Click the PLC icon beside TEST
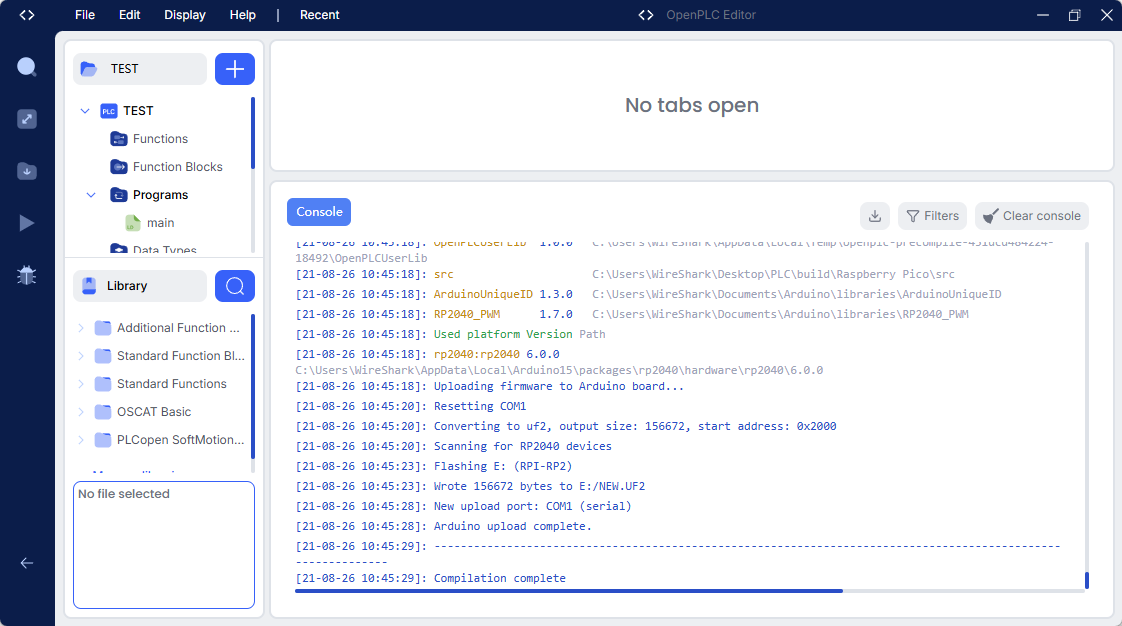 point(109,111)
